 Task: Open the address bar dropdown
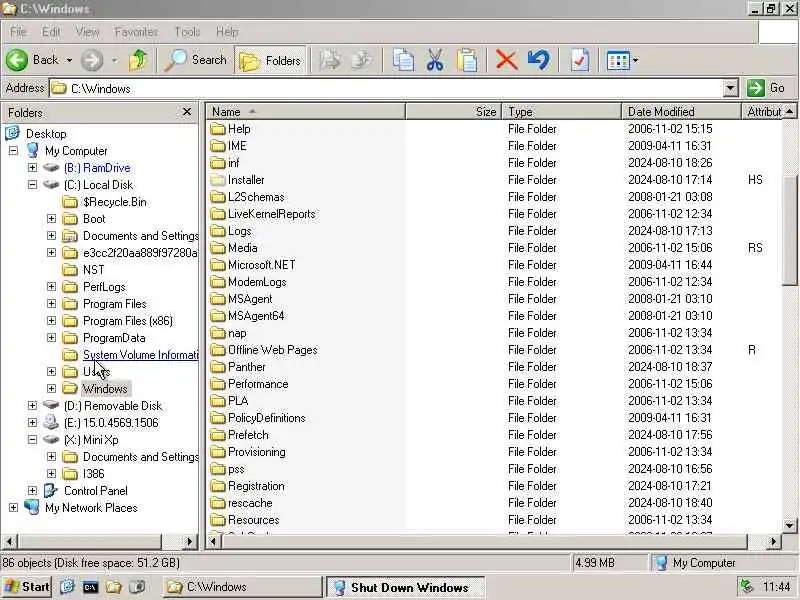click(x=730, y=88)
